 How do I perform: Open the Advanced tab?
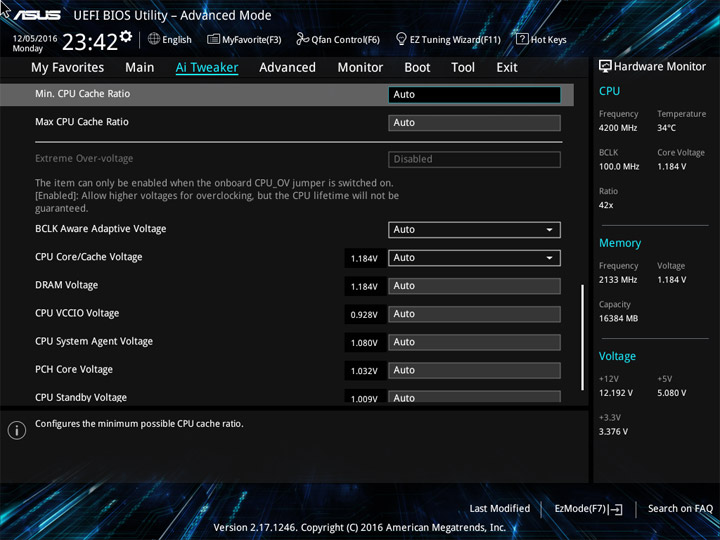coord(287,68)
